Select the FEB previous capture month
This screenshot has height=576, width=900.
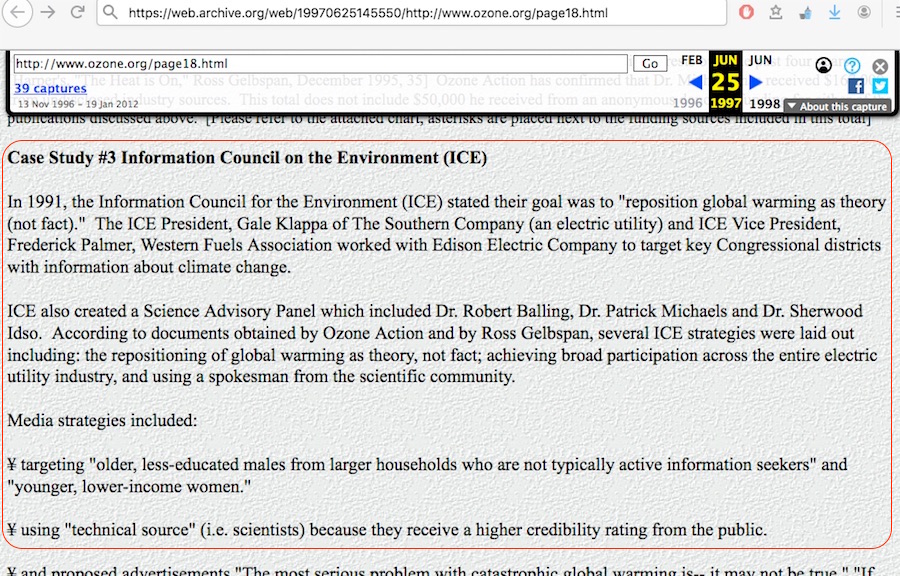point(691,60)
